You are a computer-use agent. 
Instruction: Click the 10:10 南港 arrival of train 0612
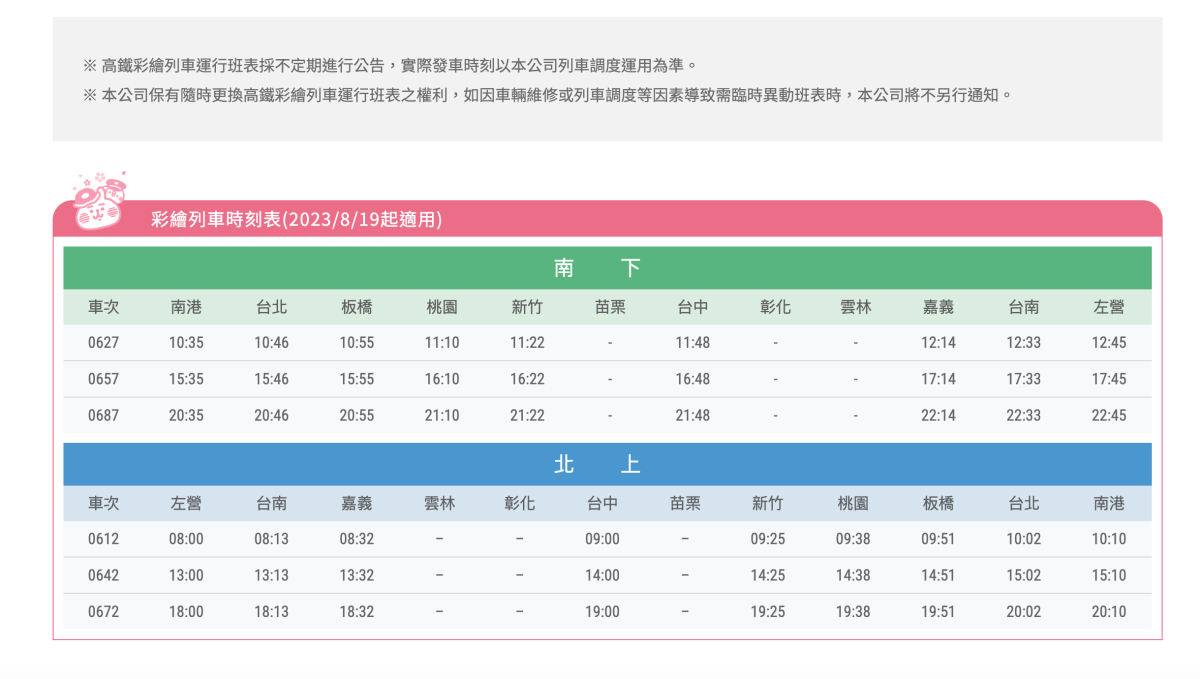point(1109,539)
